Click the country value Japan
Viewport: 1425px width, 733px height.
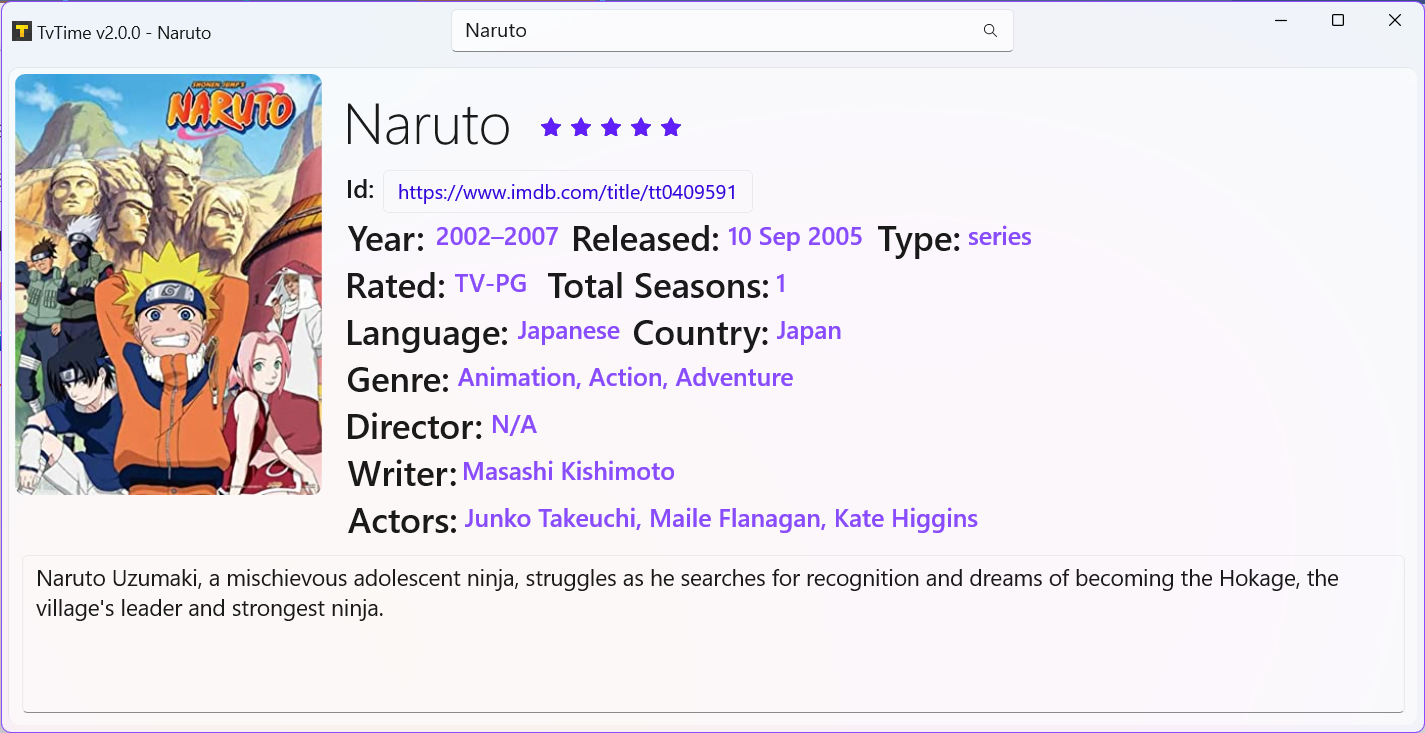click(809, 332)
